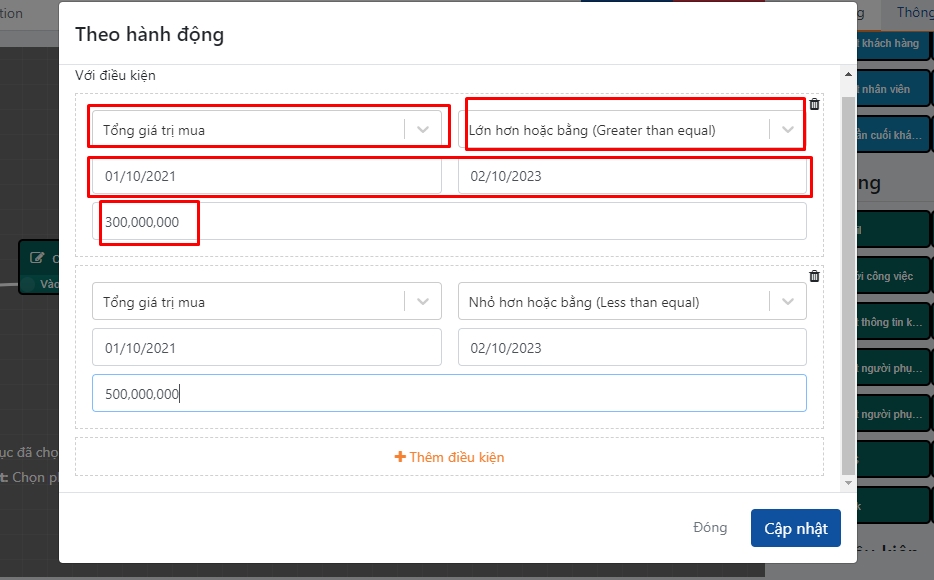Click the Thêm điều kiện link
The image size is (934, 580).
456,457
